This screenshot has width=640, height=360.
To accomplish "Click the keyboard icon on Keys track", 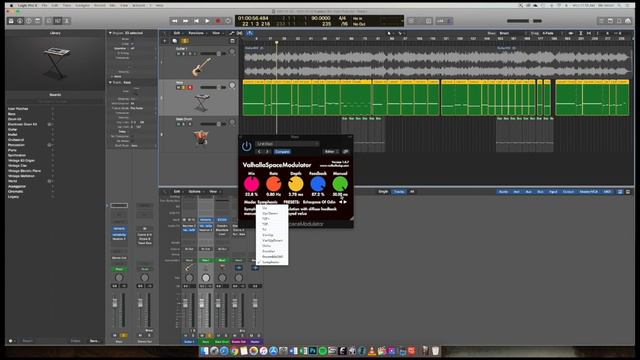I will click(x=201, y=102).
